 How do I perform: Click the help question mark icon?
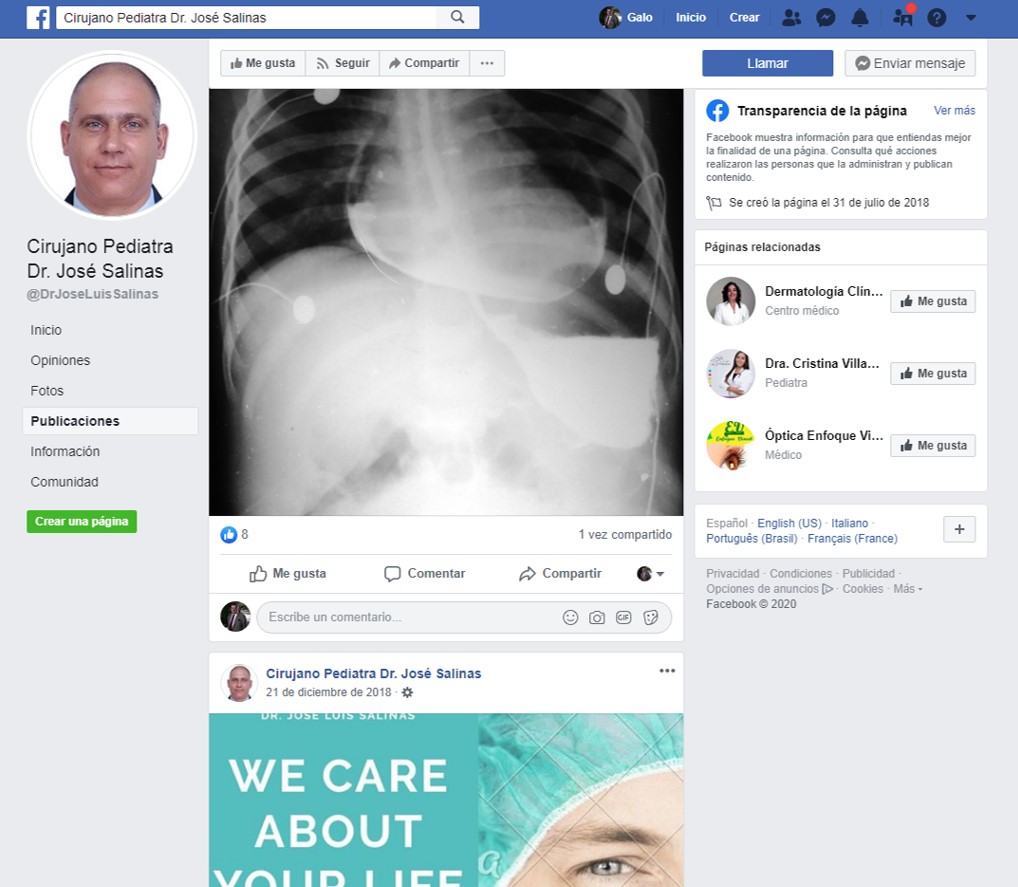[936, 17]
